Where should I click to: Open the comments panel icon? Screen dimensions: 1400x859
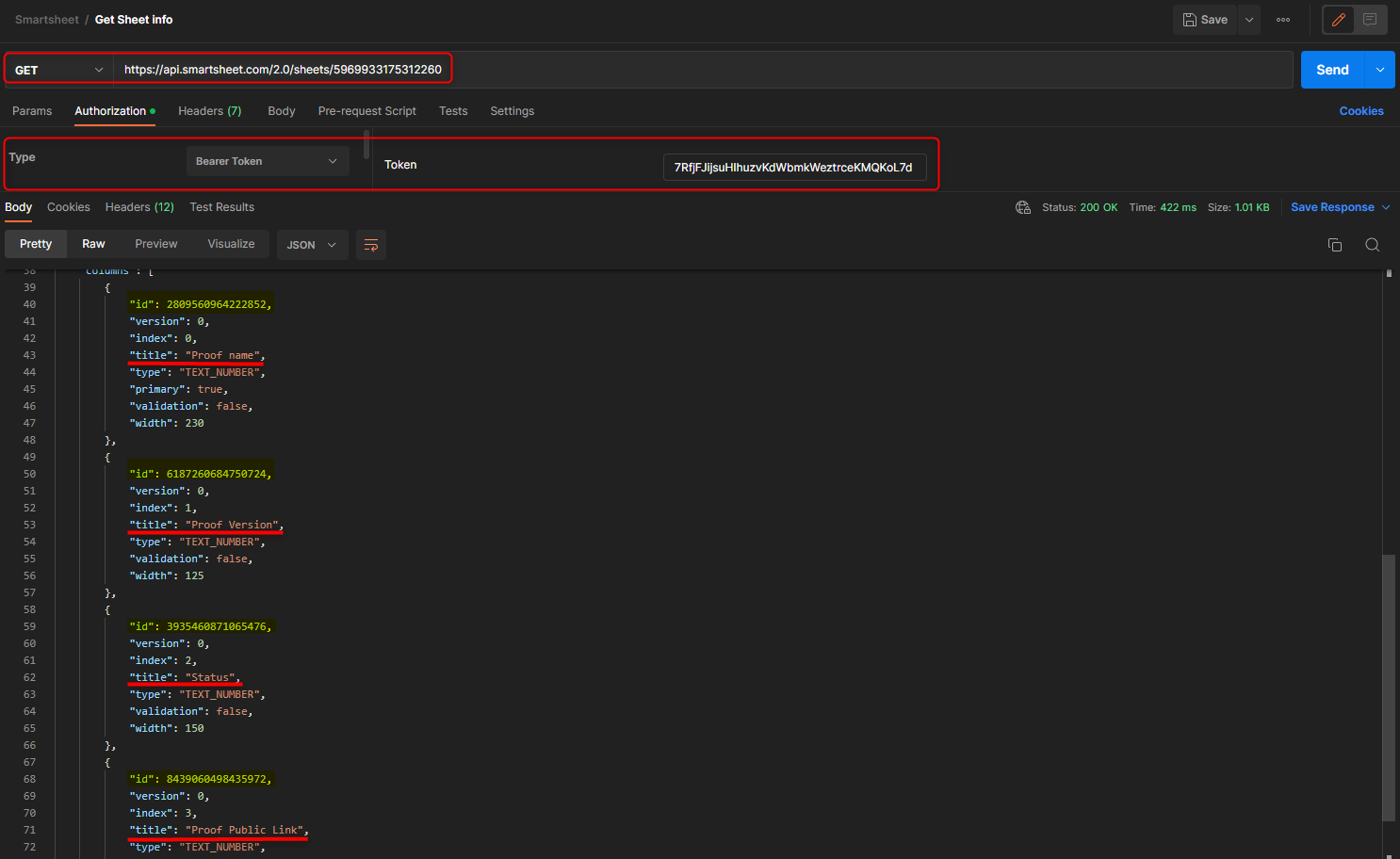[x=1370, y=20]
